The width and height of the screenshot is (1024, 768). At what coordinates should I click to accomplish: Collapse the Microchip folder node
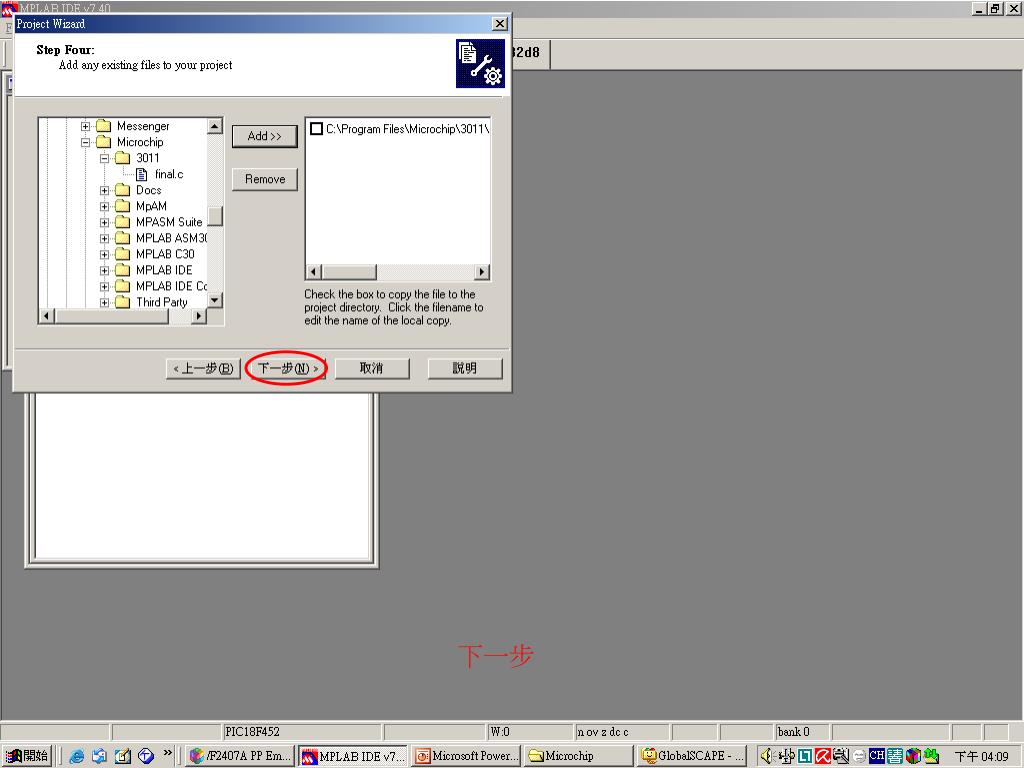tap(86, 142)
